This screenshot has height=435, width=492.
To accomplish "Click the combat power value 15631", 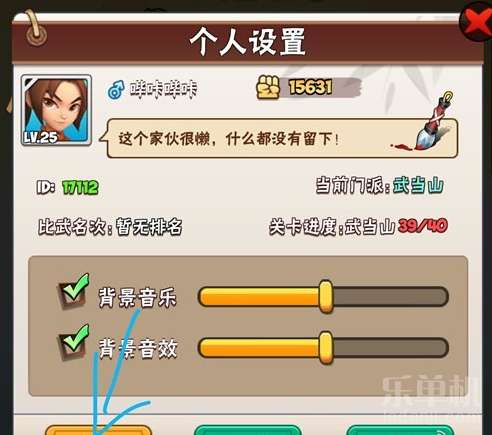I will point(310,87).
